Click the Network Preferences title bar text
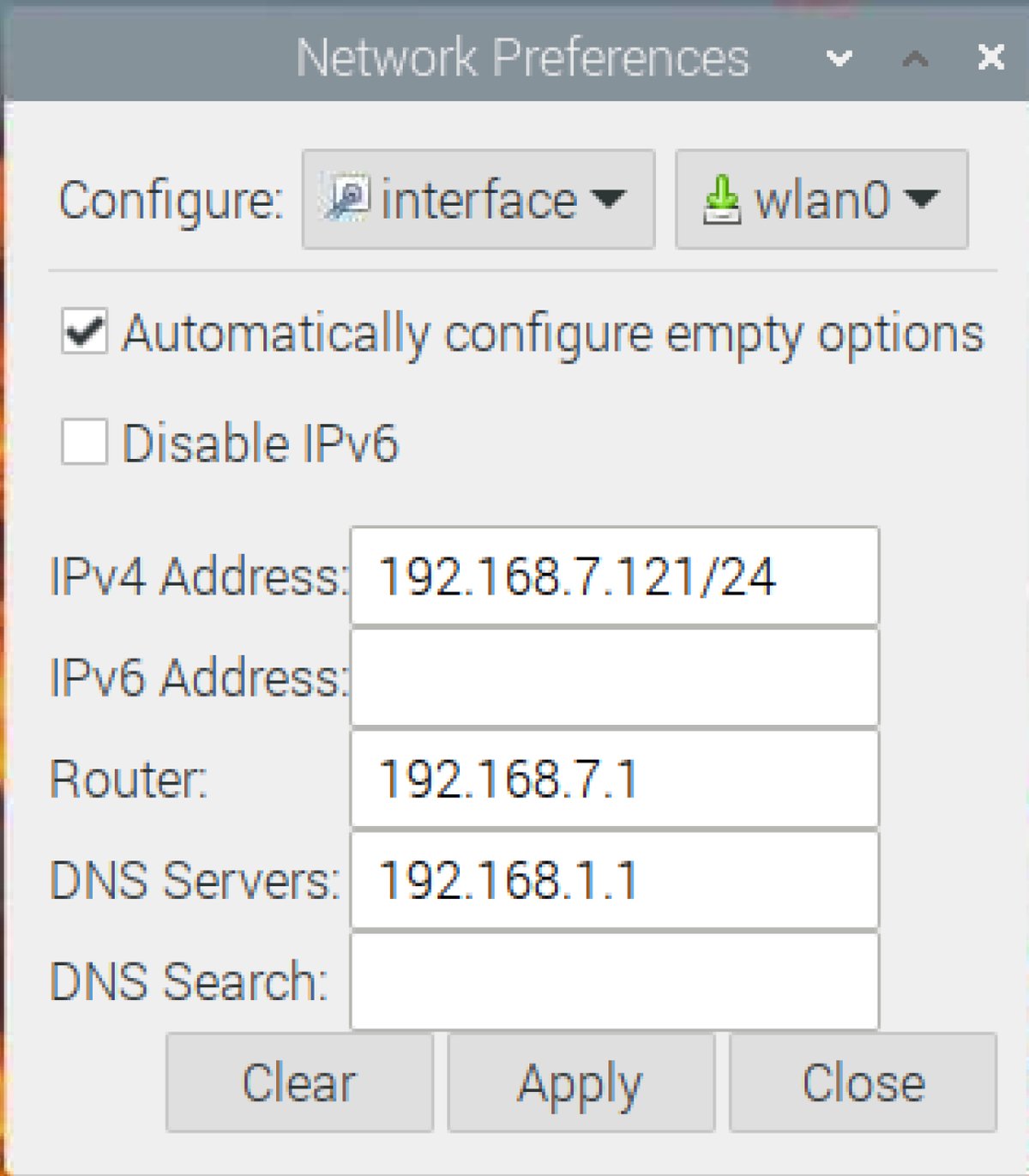Viewport: 1029px width, 1176px height. coord(522,58)
